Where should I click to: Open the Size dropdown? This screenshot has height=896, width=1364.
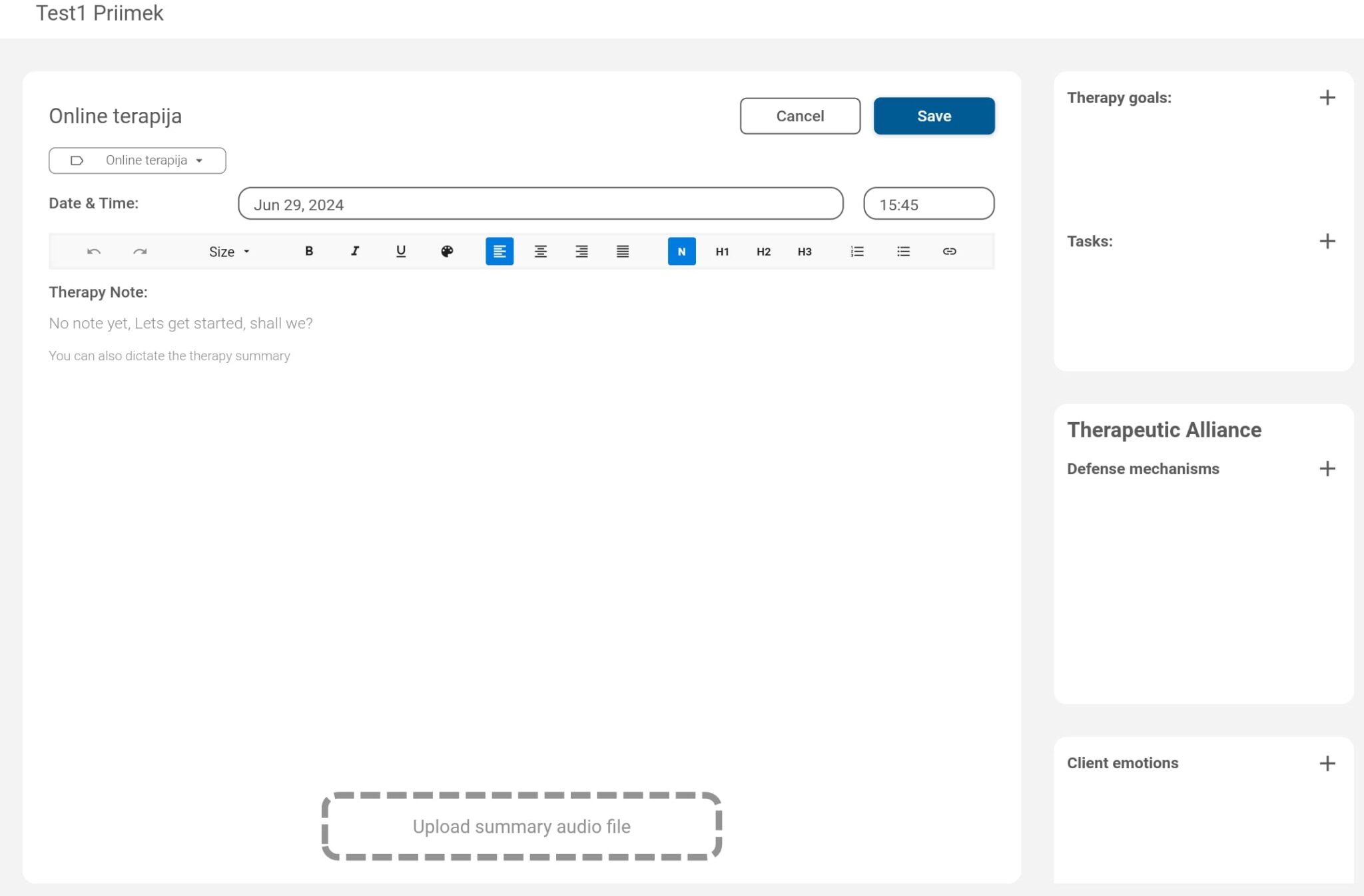(x=228, y=251)
